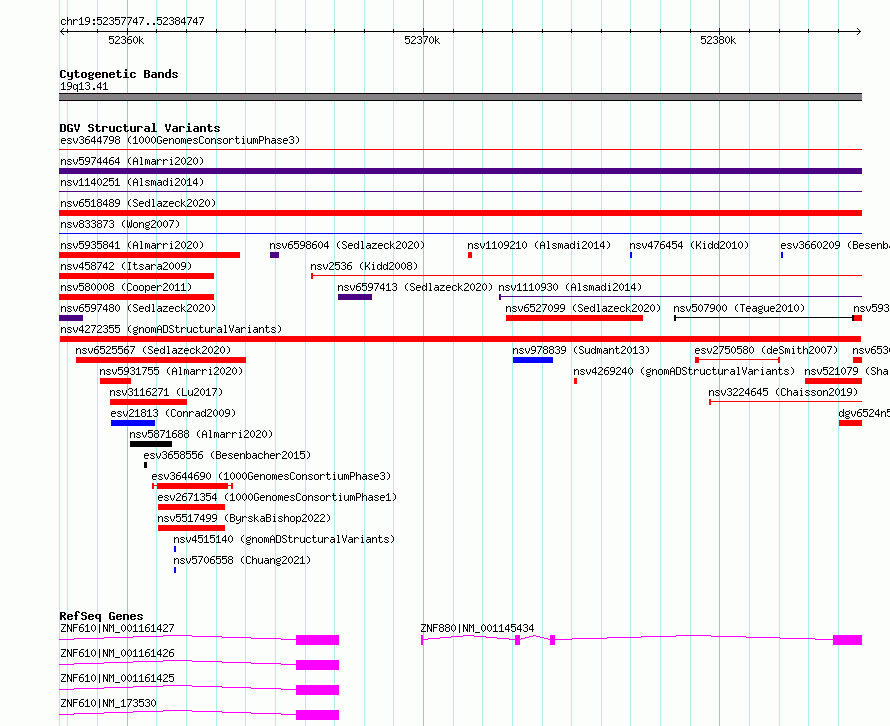Open variant nsv1140251 (Alsmadi2014)

132,182
